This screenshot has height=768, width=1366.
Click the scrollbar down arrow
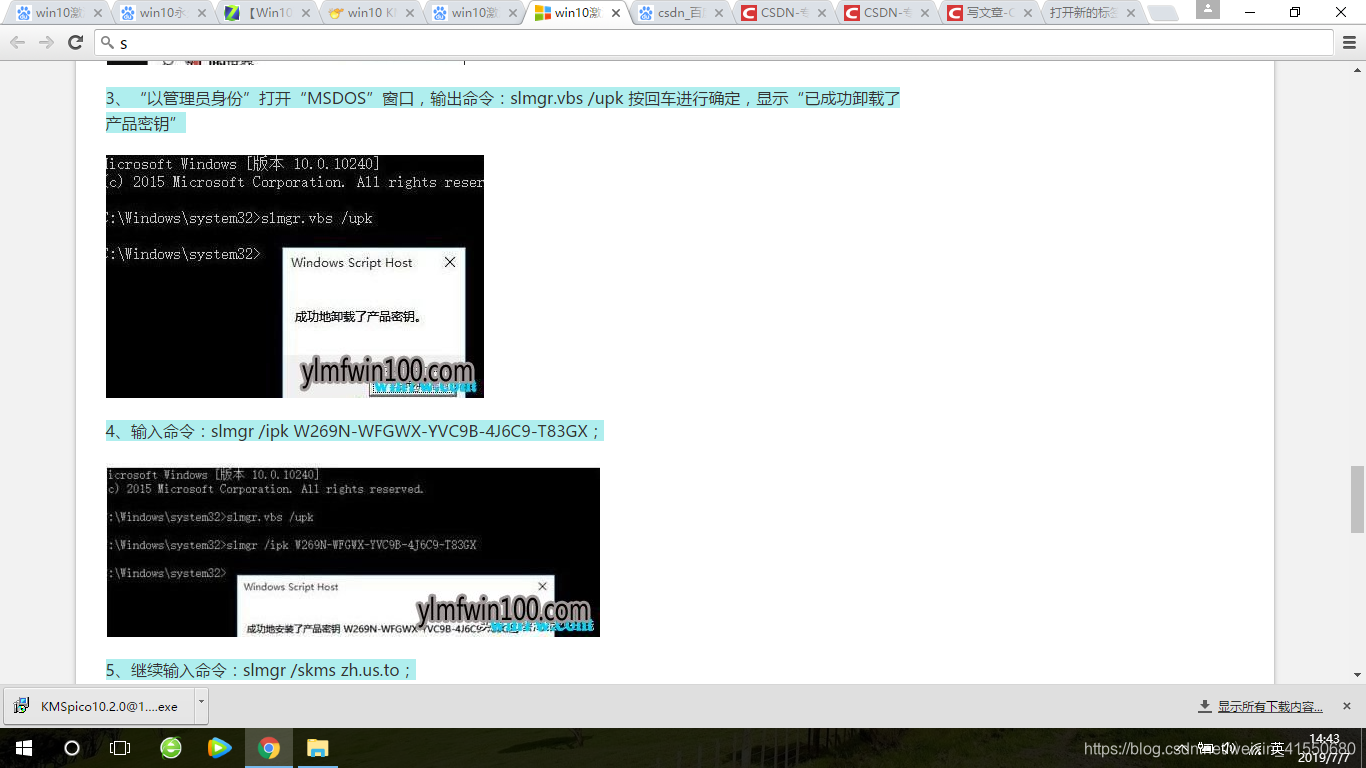click(1357, 677)
